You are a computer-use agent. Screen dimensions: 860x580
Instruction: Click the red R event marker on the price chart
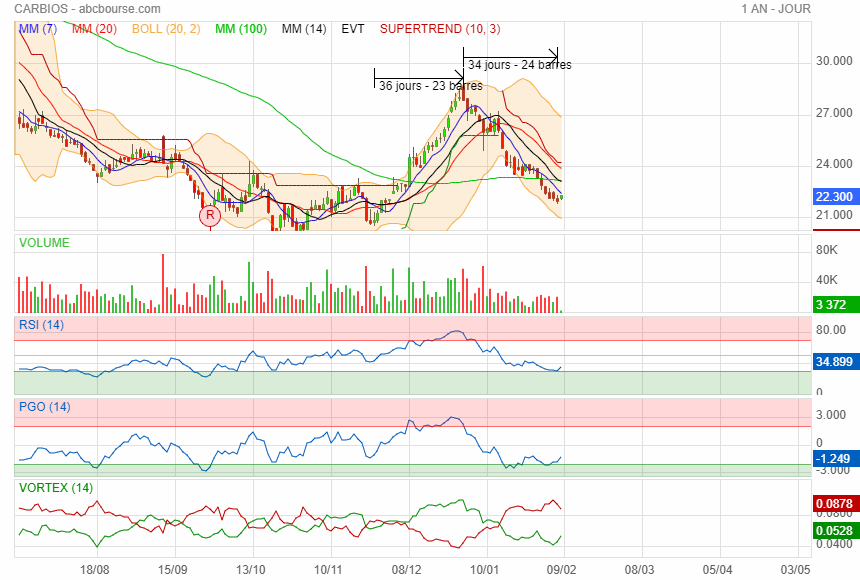pyautogui.click(x=210, y=216)
